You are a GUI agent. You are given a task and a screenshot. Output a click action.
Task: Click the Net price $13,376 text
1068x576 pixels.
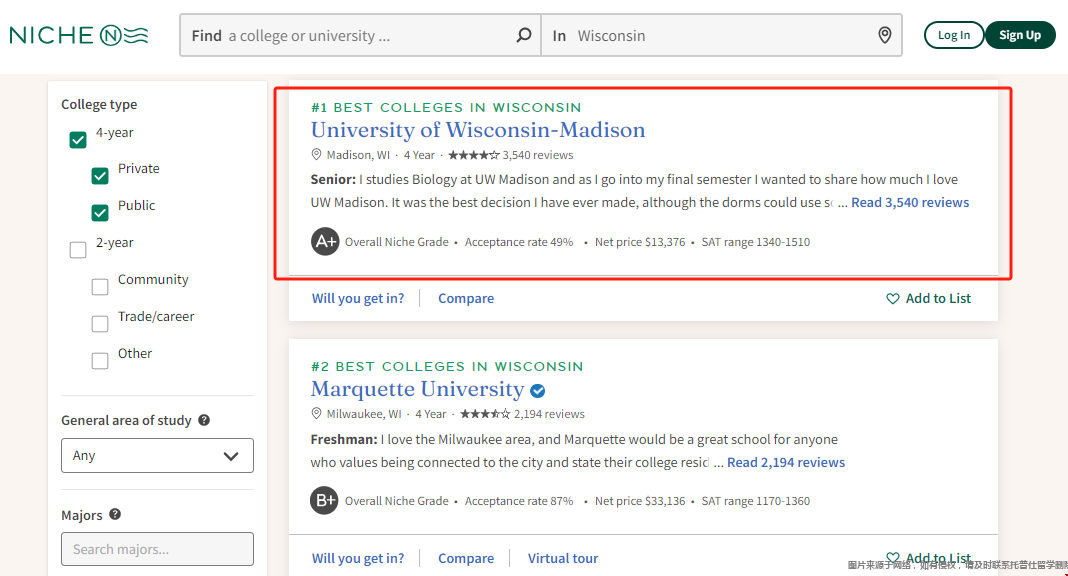[640, 242]
